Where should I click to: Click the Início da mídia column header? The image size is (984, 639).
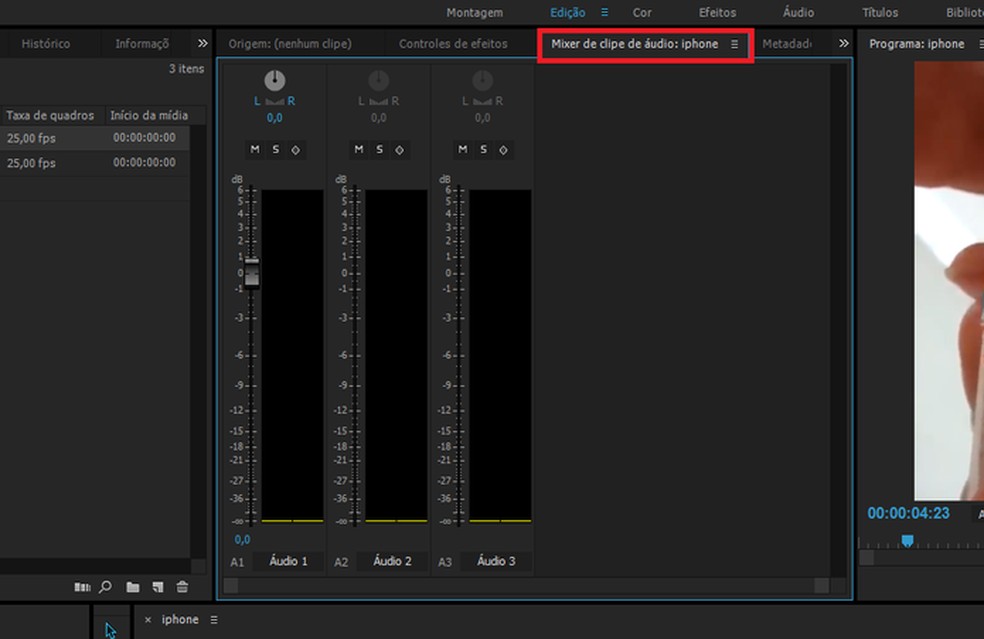(149, 115)
